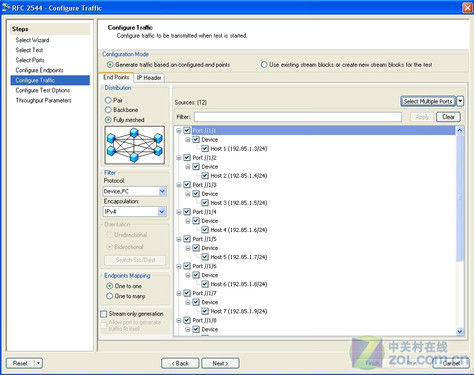Go to Select Wizard step
474x375 pixels.
[x=32, y=40]
